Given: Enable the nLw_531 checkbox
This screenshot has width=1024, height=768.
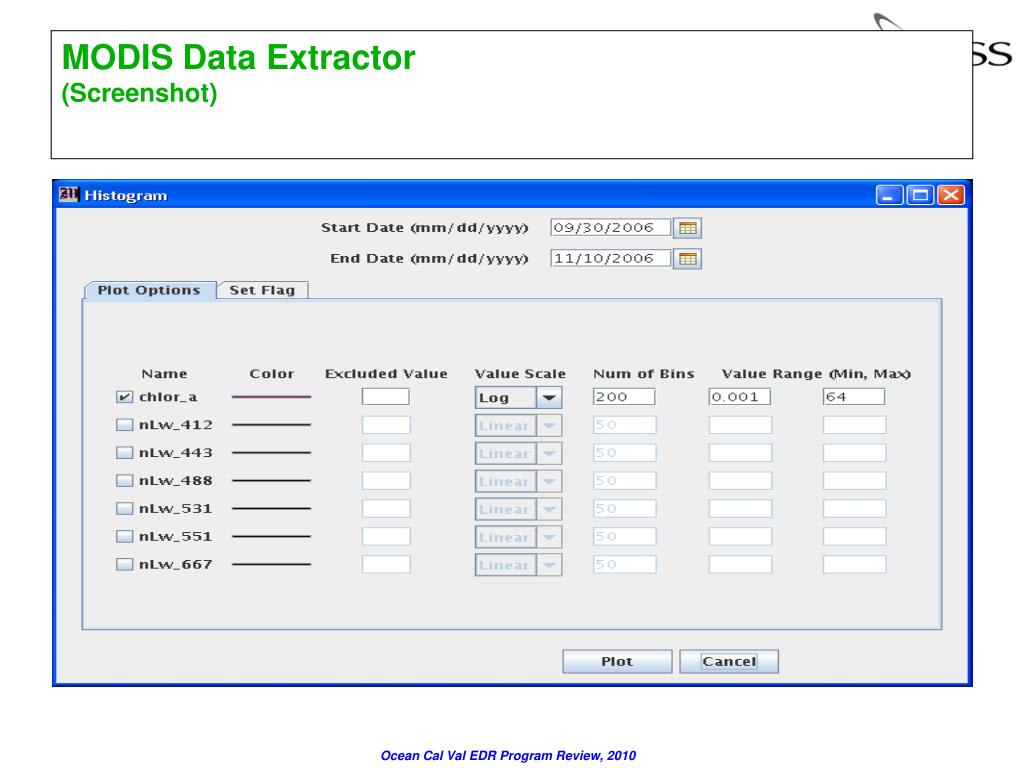Looking at the screenshot, I should tap(124, 508).
